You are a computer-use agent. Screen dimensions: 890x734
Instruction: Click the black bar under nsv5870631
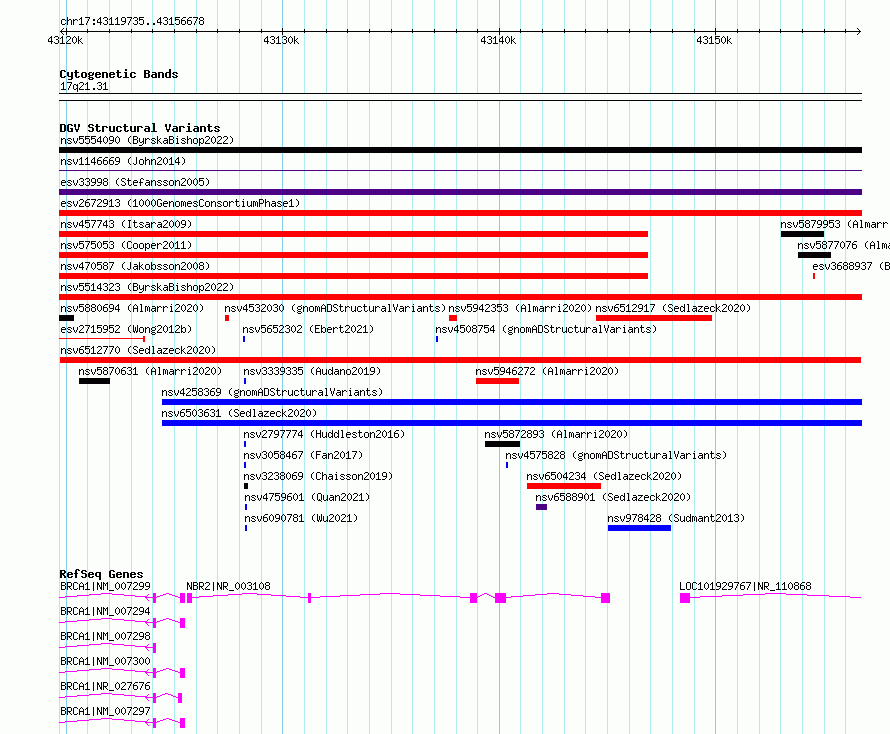pos(94,381)
